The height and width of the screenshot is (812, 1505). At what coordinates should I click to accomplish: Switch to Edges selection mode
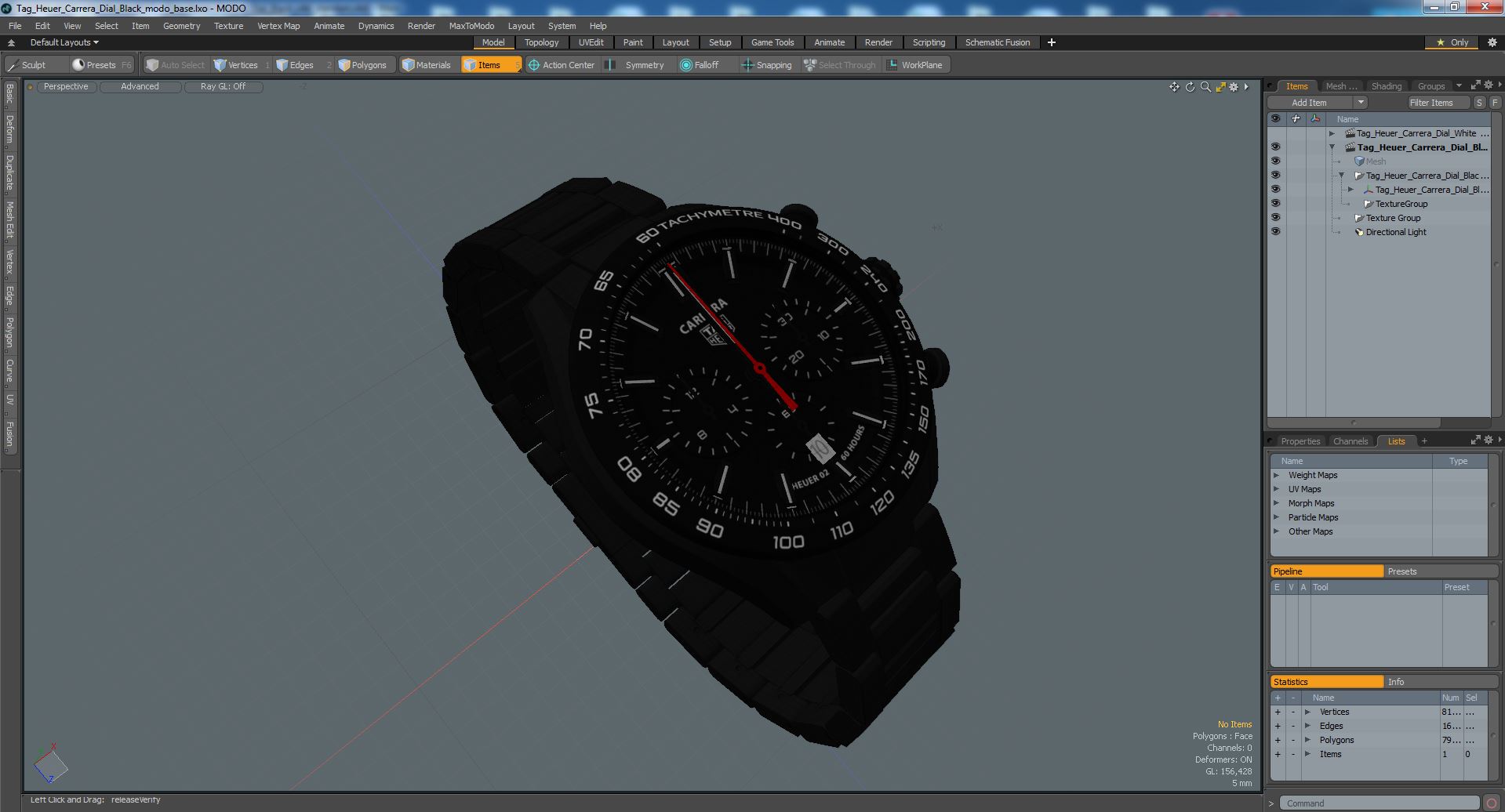click(x=301, y=65)
